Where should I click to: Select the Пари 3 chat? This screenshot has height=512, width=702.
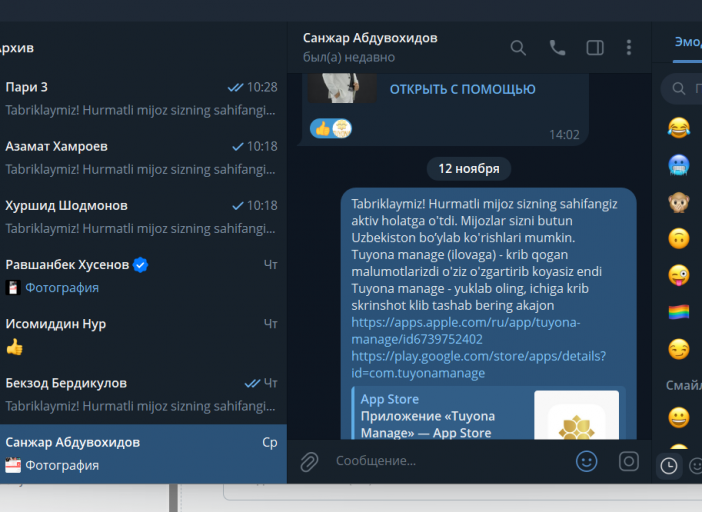tap(143, 98)
